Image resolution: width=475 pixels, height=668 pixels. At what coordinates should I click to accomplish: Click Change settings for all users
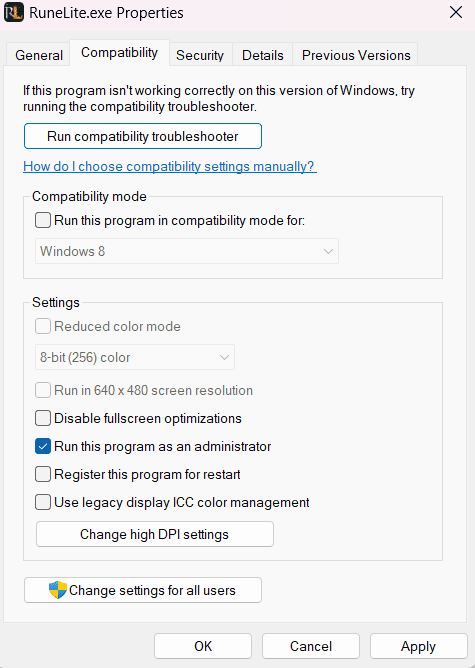tap(143, 590)
